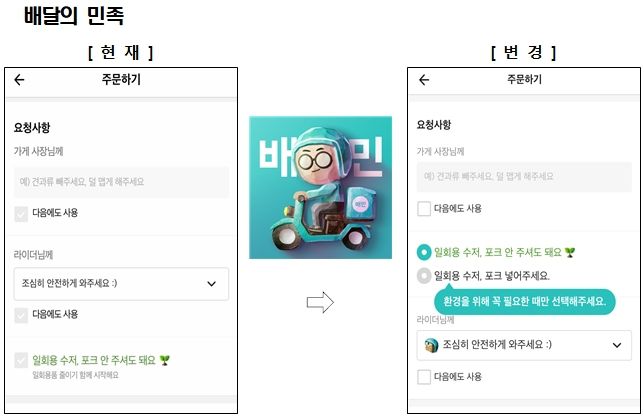Expand left '조심히 안전하게 와주세요' dropdown chevron

(x=212, y=284)
